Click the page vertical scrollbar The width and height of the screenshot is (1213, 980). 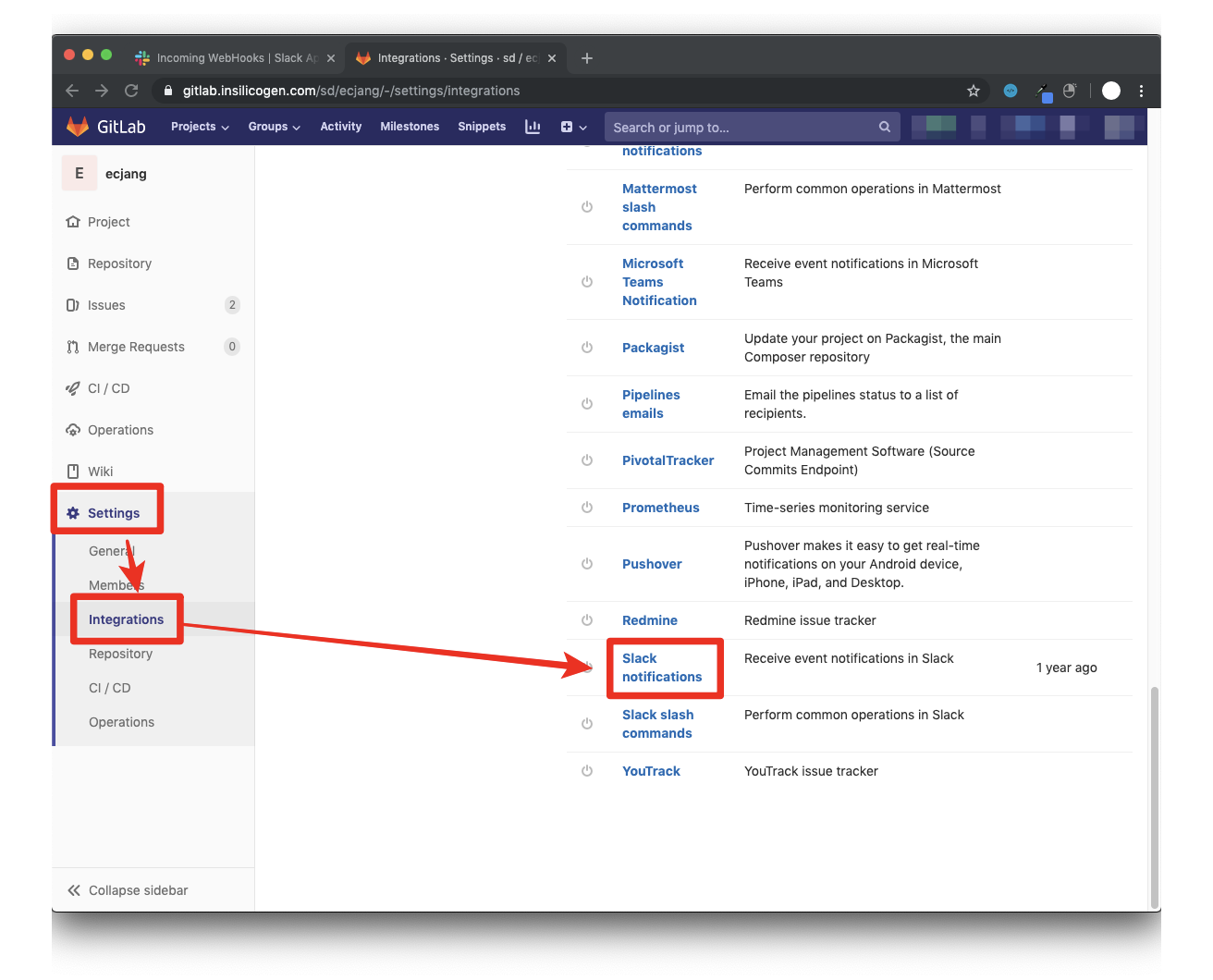(1154, 797)
